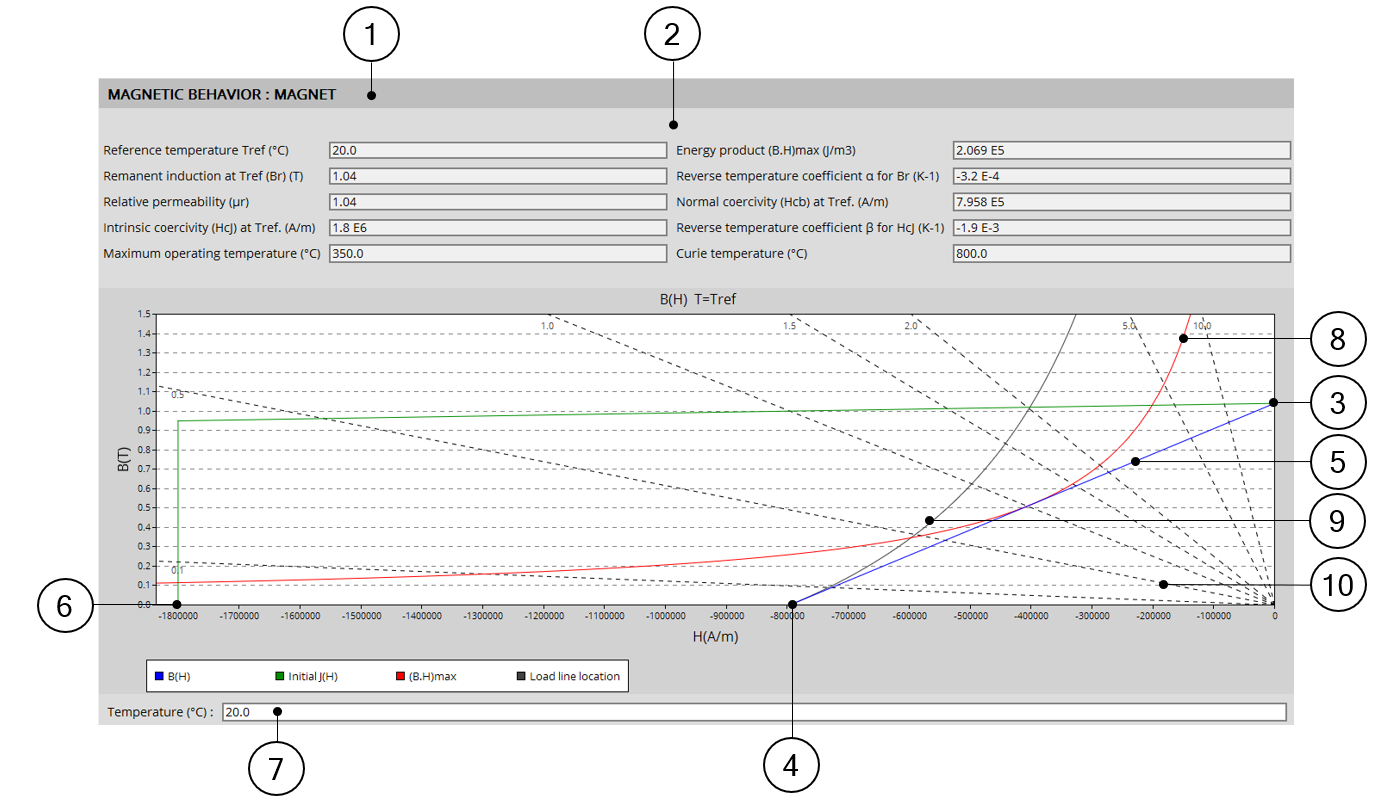Click the dark Load line location swatch

pos(521,677)
